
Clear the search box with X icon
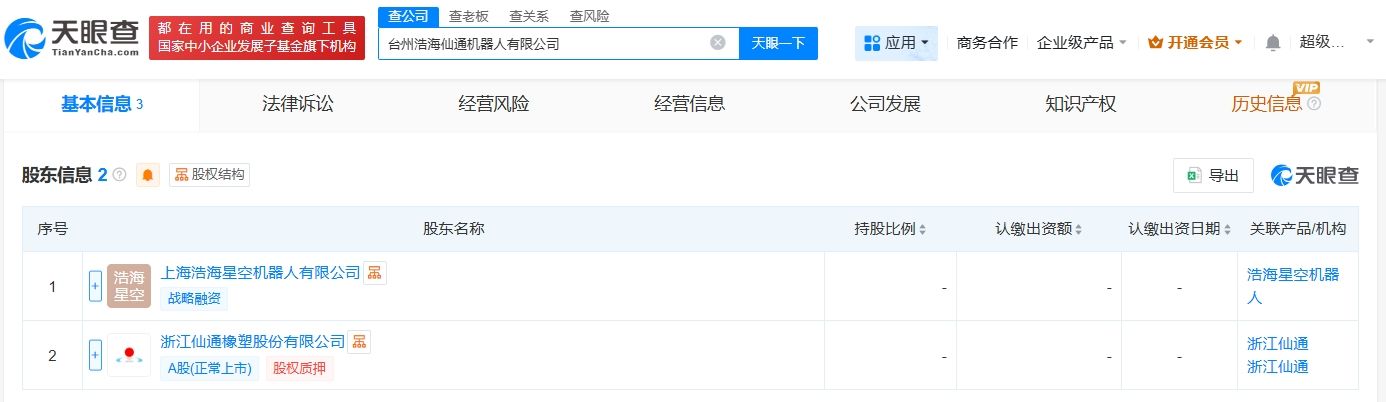pos(718,43)
